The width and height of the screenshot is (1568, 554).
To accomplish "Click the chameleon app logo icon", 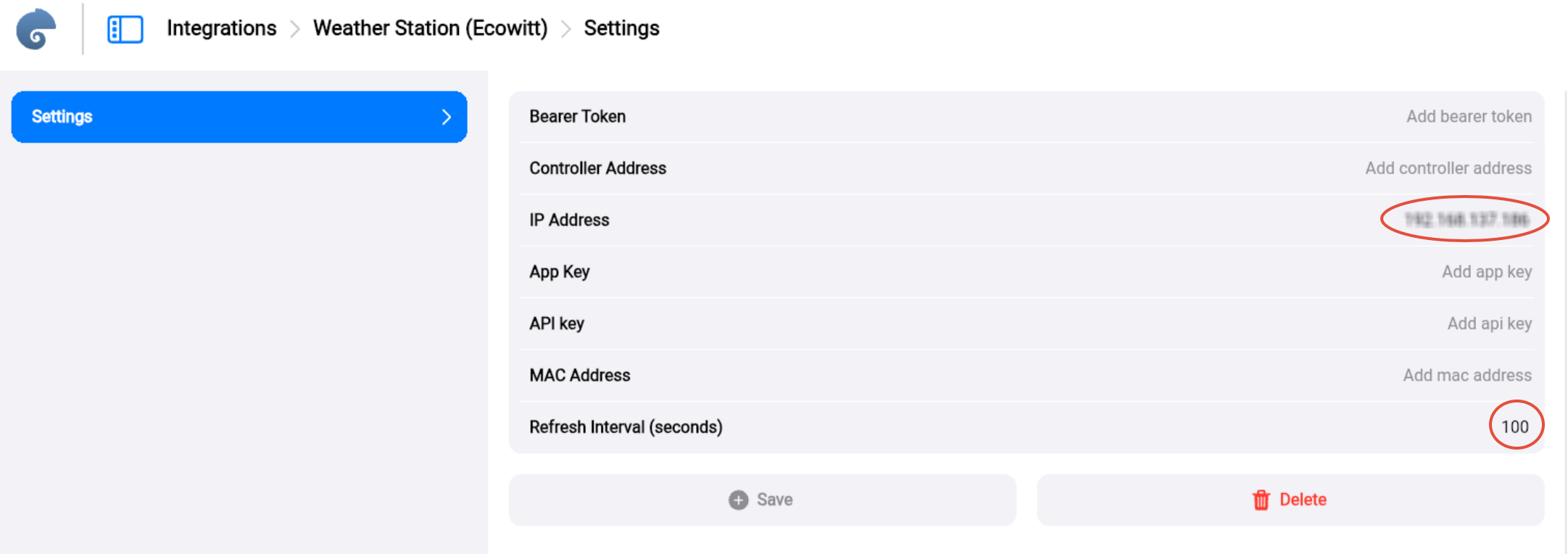I will (x=36, y=29).
